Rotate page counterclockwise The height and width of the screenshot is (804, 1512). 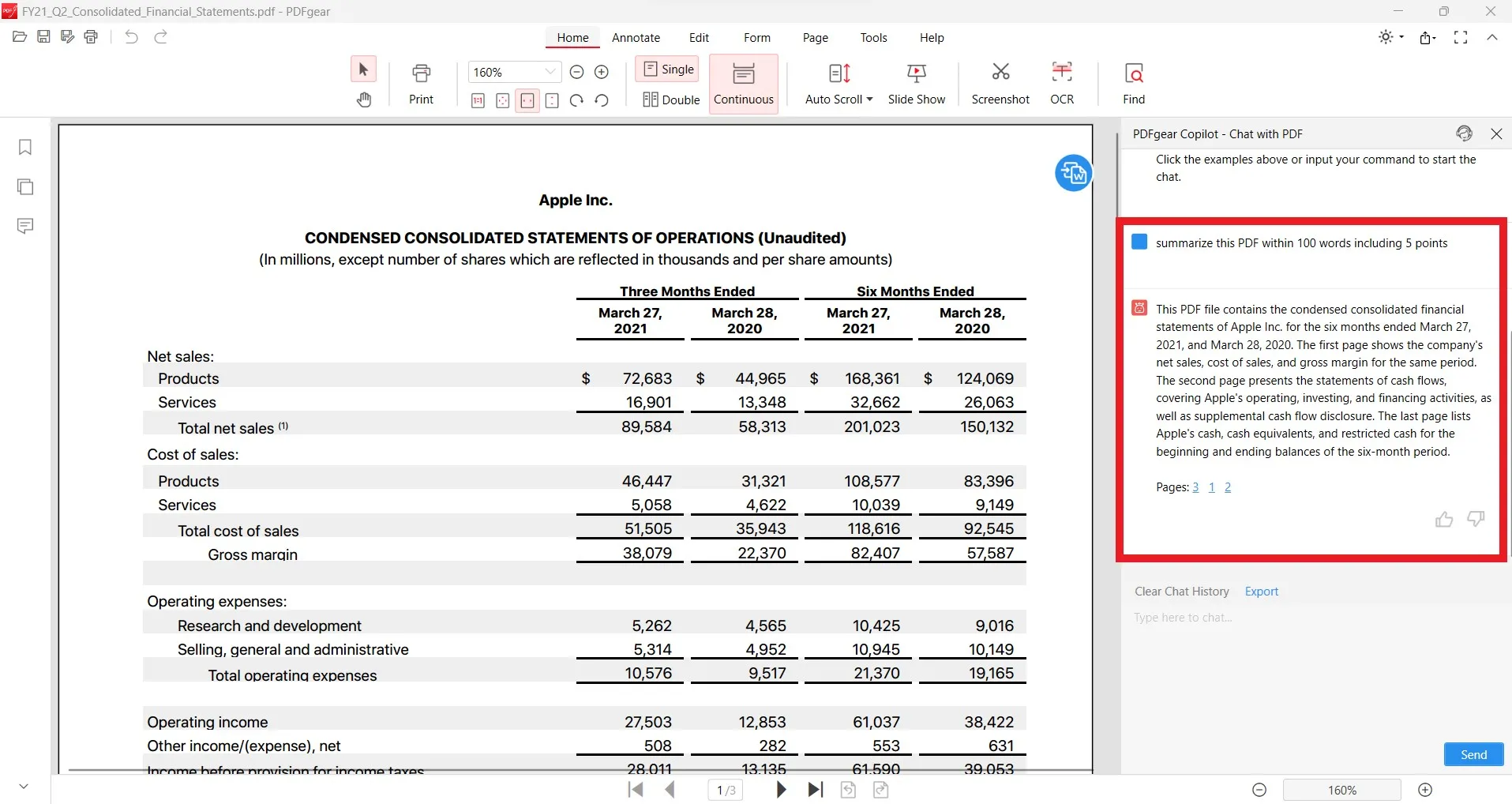pyautogui.click(x=602, y=100)
